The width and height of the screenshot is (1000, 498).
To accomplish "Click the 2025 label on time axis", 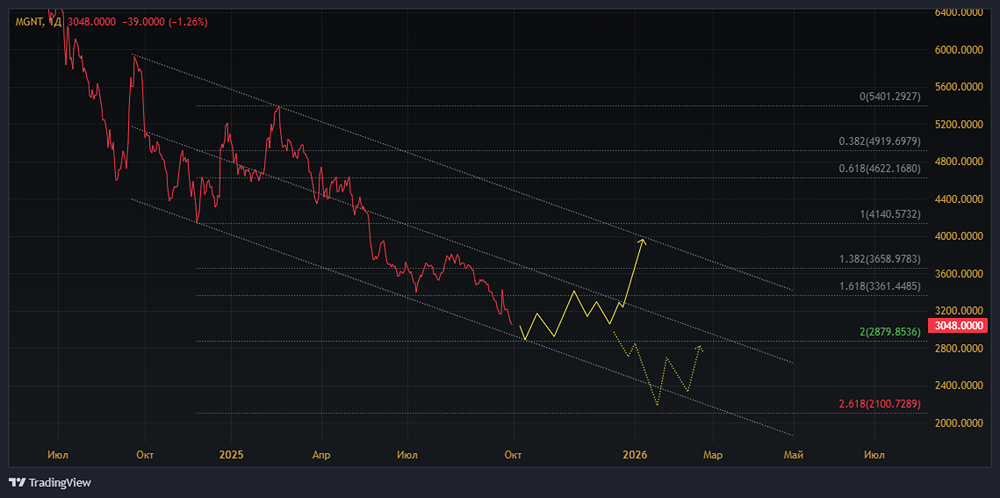I will (231, 455).
